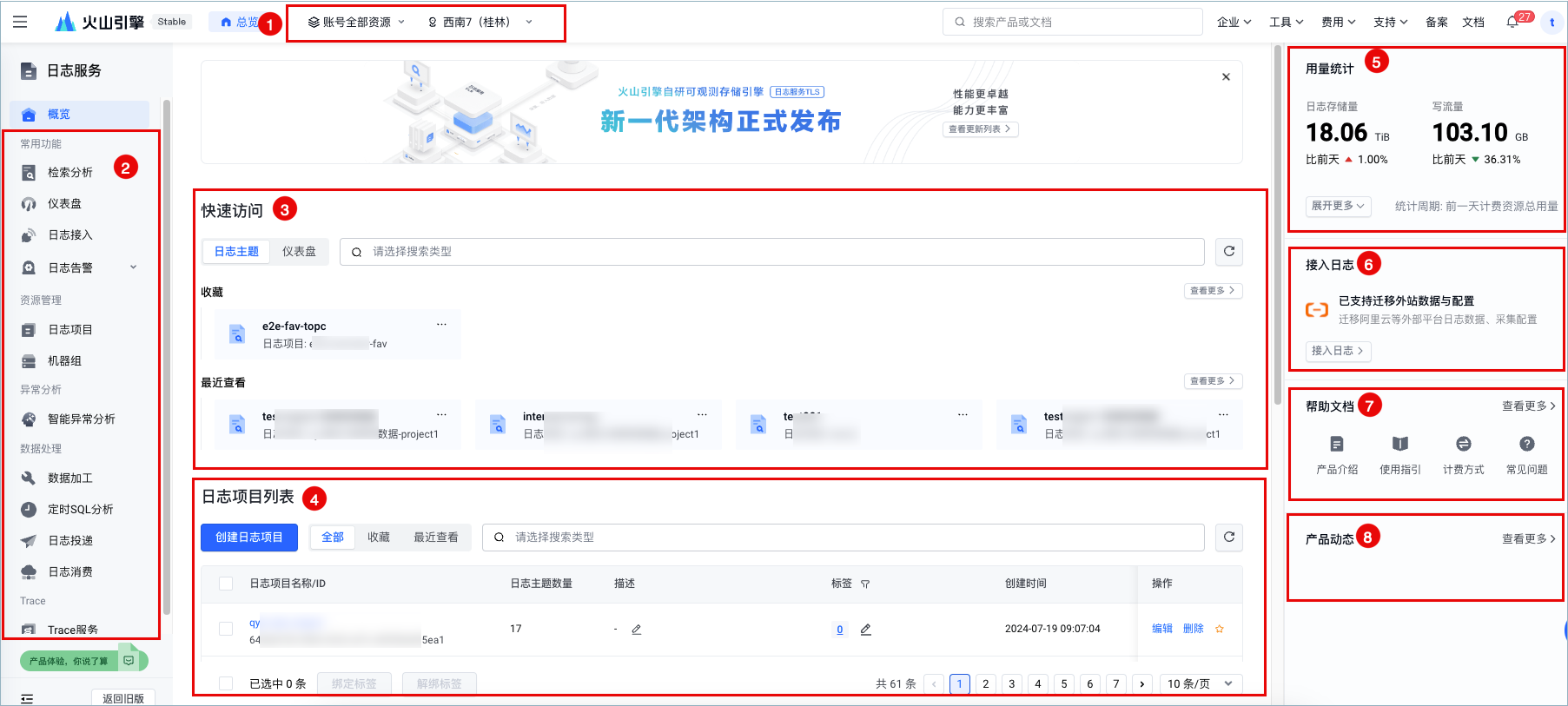Open the region selector 西南7（桂林）
The height and width of the screenshot is (706, 1568).
pos(480,23)
